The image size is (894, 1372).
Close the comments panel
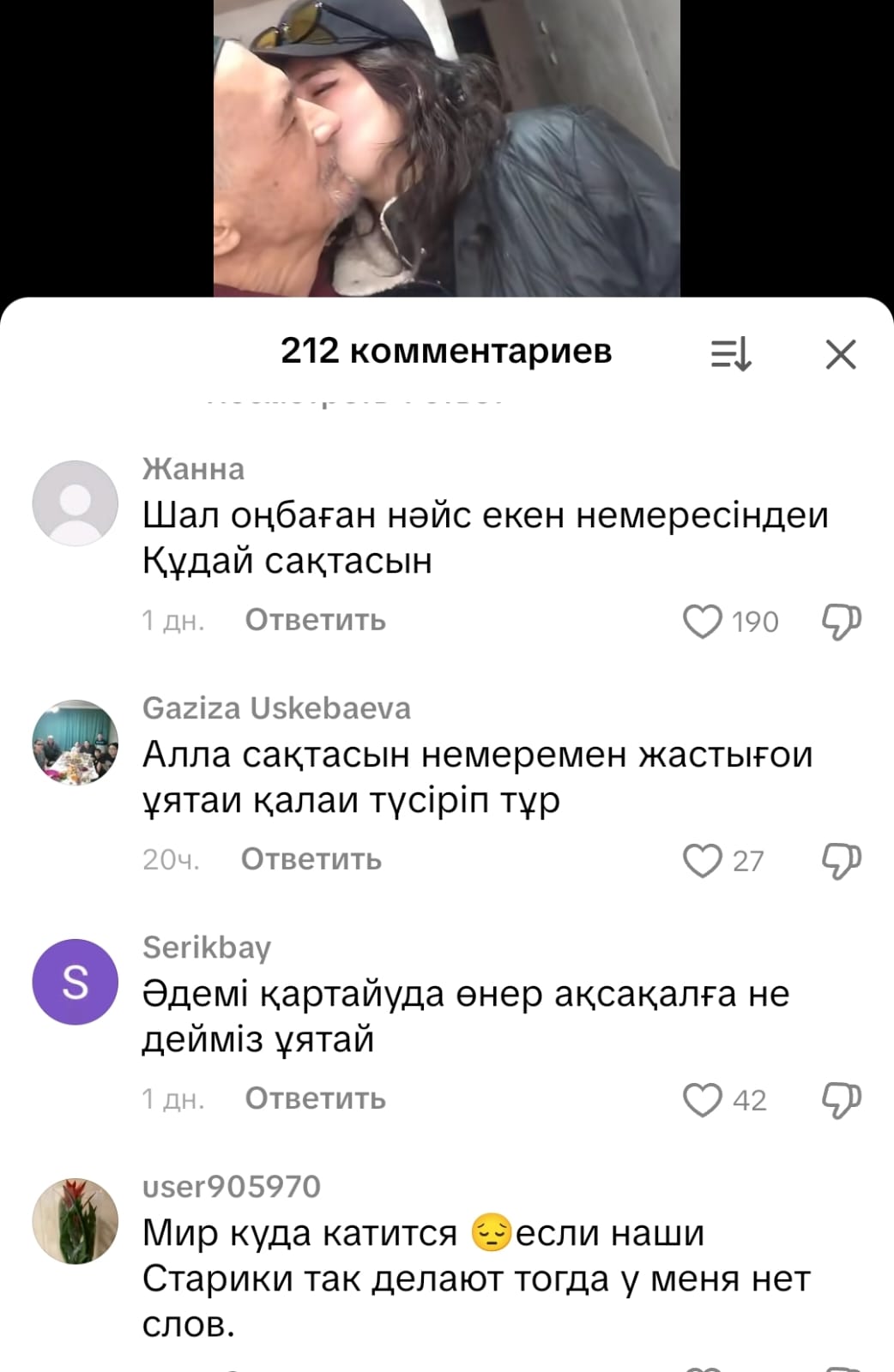point(841,353)
